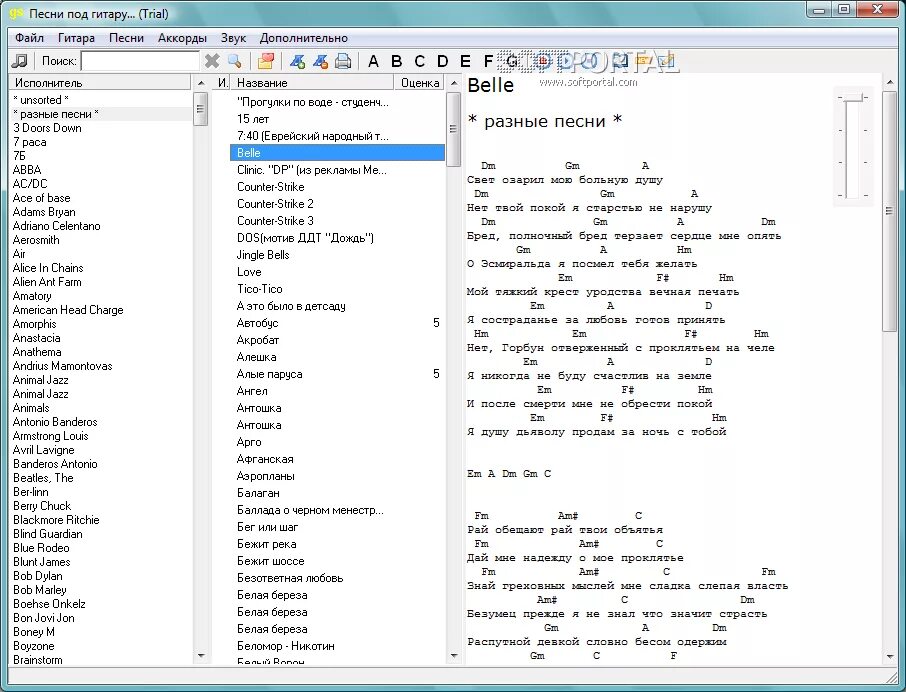Click the increase font size icon
The image size is (906, 692).
(x=298, y=61)
